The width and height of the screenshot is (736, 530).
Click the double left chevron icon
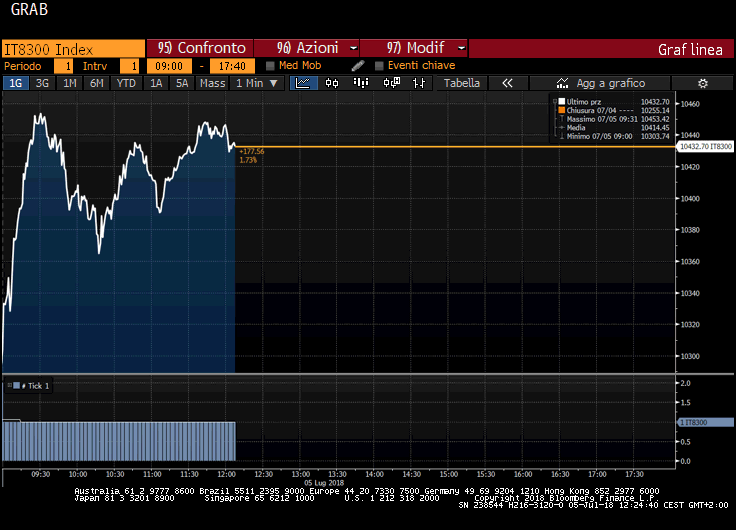[507, 83]
